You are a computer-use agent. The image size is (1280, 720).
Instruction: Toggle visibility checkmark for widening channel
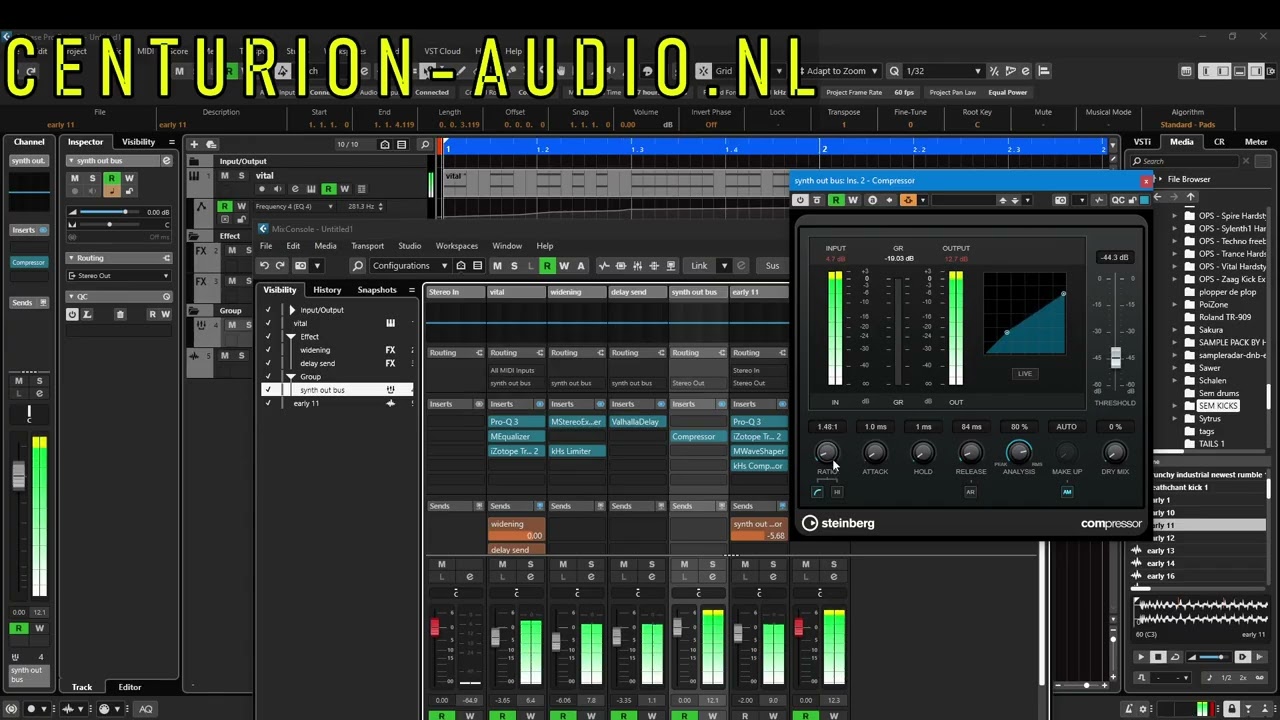pyautogui.click(x=267, y=350)
